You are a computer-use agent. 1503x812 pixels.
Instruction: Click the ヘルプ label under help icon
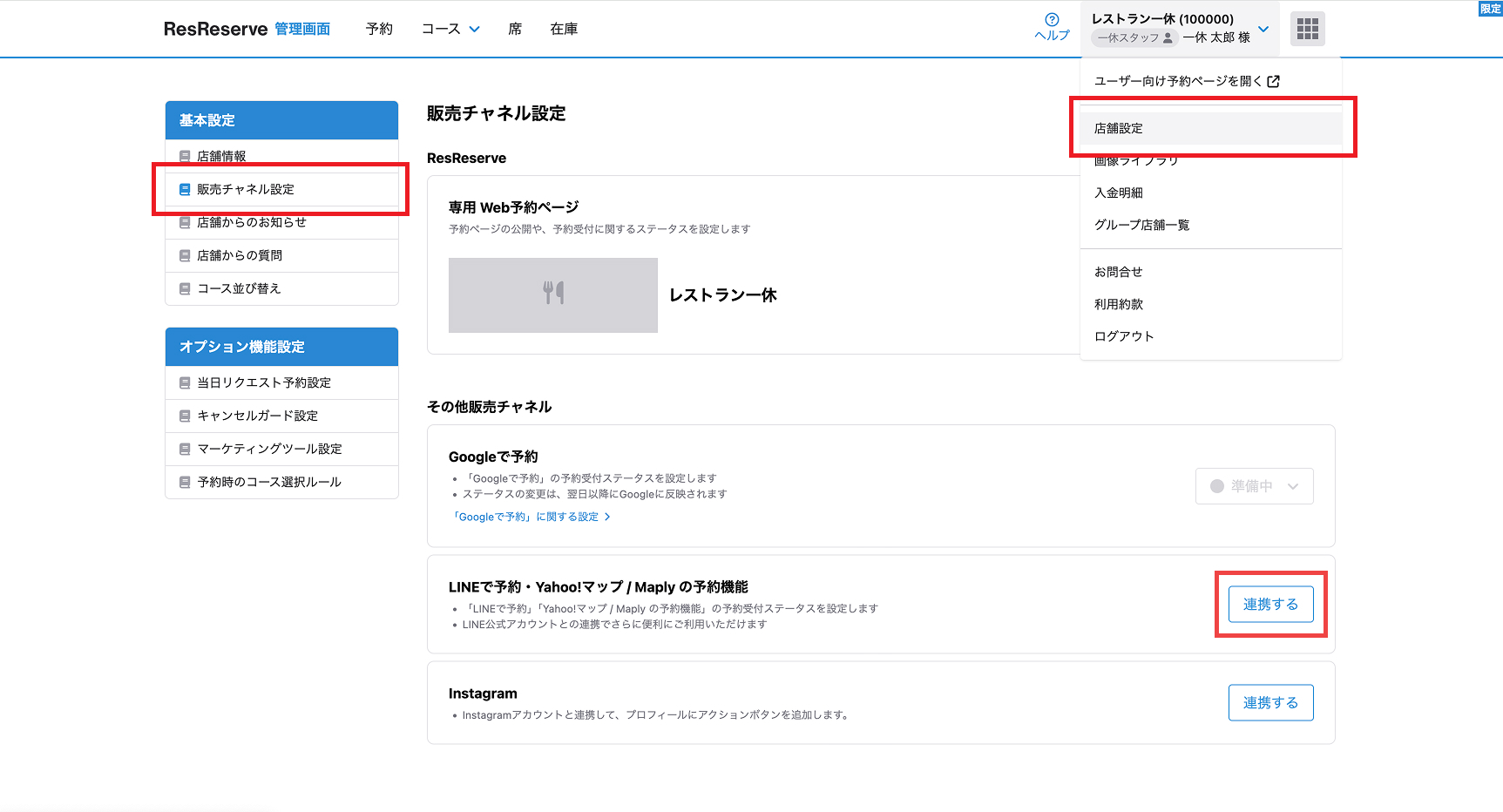[1052, 36]
